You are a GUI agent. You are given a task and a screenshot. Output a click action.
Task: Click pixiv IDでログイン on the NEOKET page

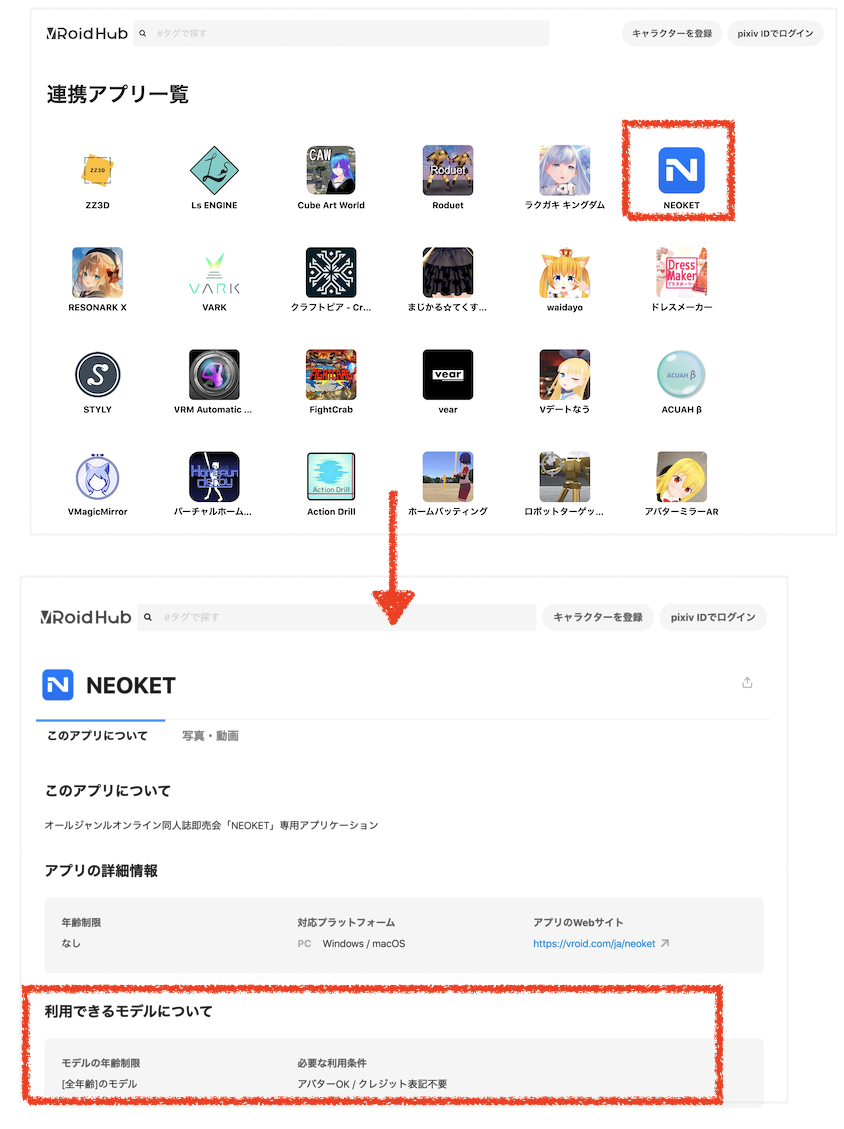point(713,617)
